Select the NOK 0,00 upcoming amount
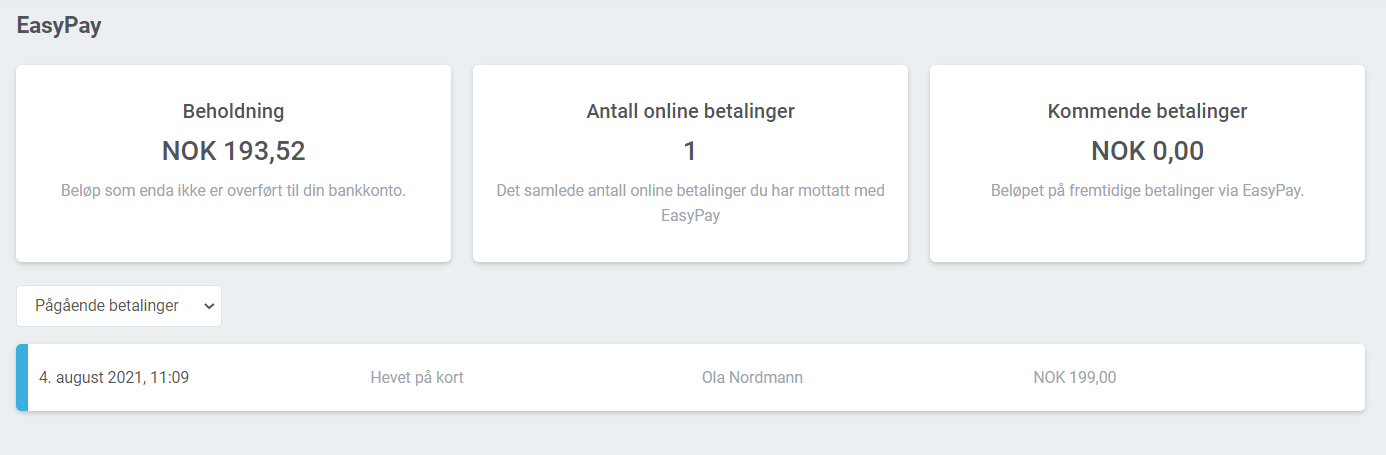 (1147, 151)
